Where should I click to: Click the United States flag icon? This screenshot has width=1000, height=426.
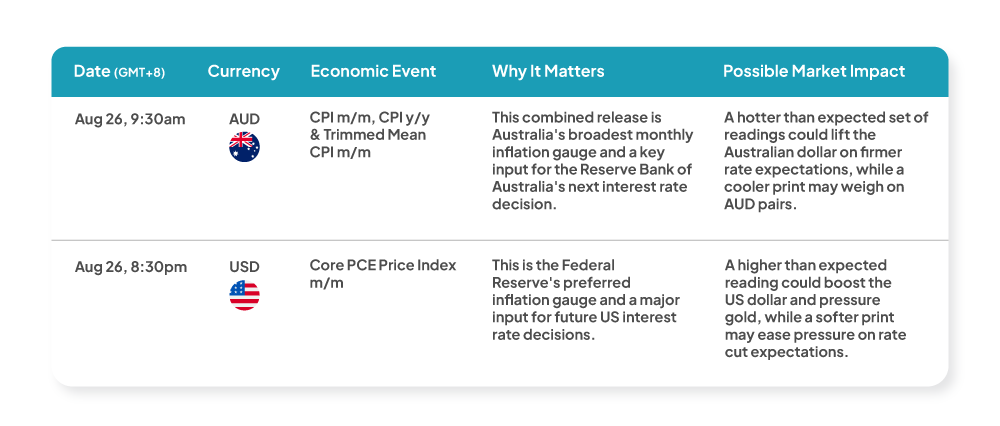point(244,295)
